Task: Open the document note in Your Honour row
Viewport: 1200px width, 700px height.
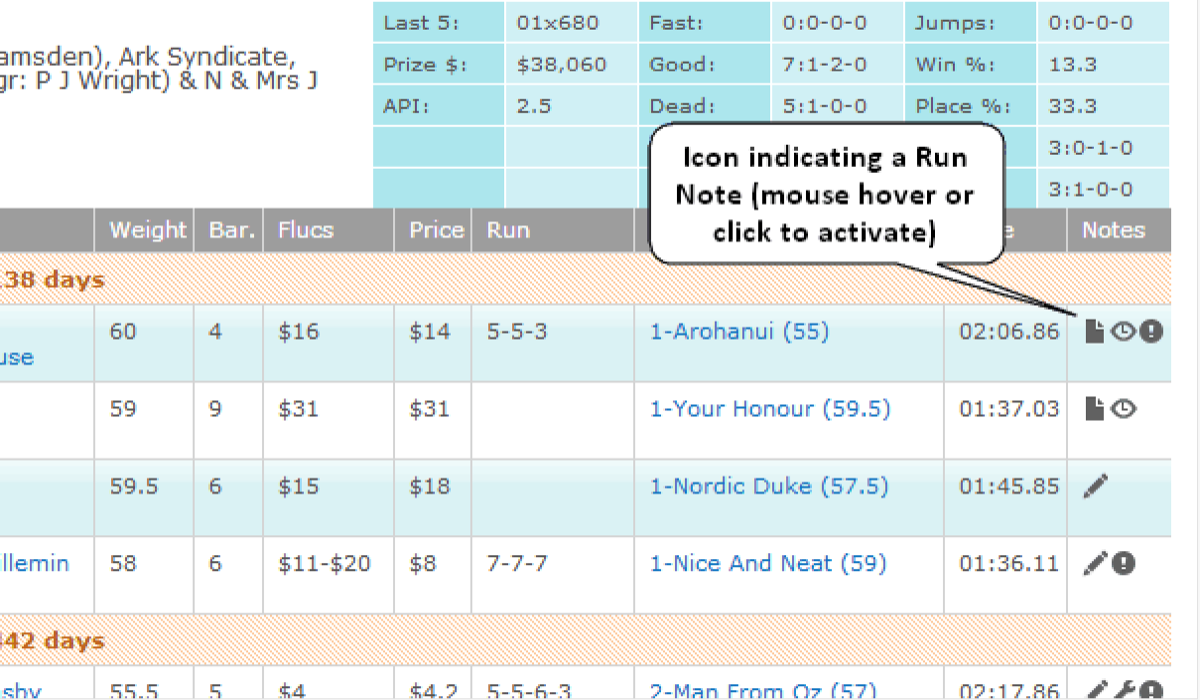Action: (1095, 409)
